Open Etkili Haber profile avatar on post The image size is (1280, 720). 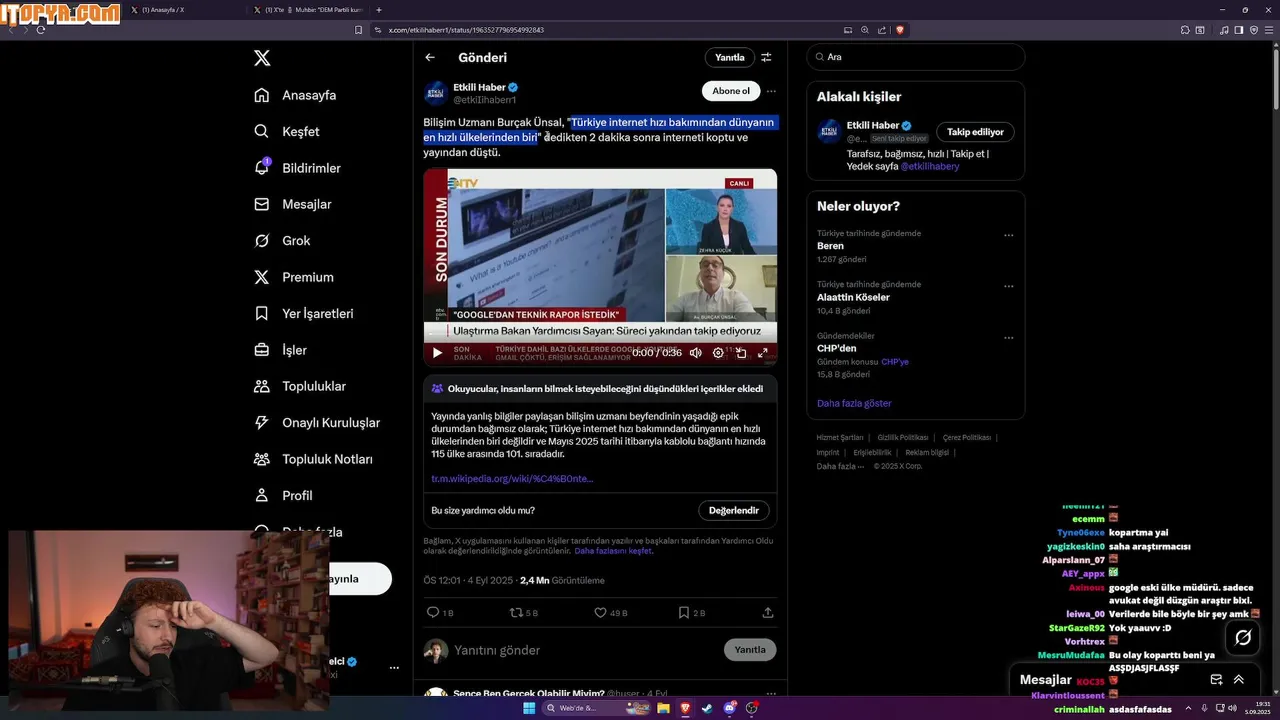click(436, 93)
